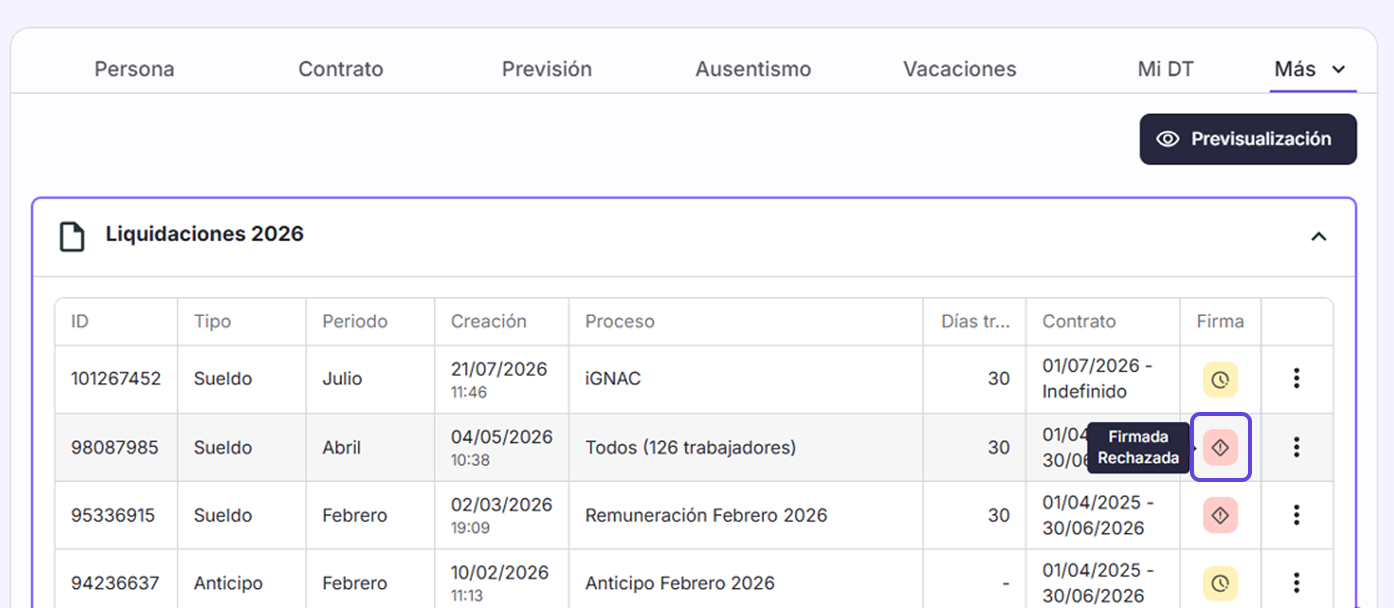Open three-dot menu for liquidación 94236637
This screenshot has width=1394, height=608.
coord(1297,583)
